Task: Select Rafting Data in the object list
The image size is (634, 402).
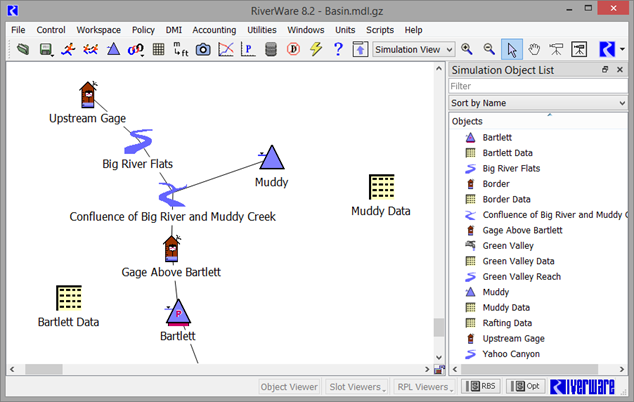Action: (507, 323)
